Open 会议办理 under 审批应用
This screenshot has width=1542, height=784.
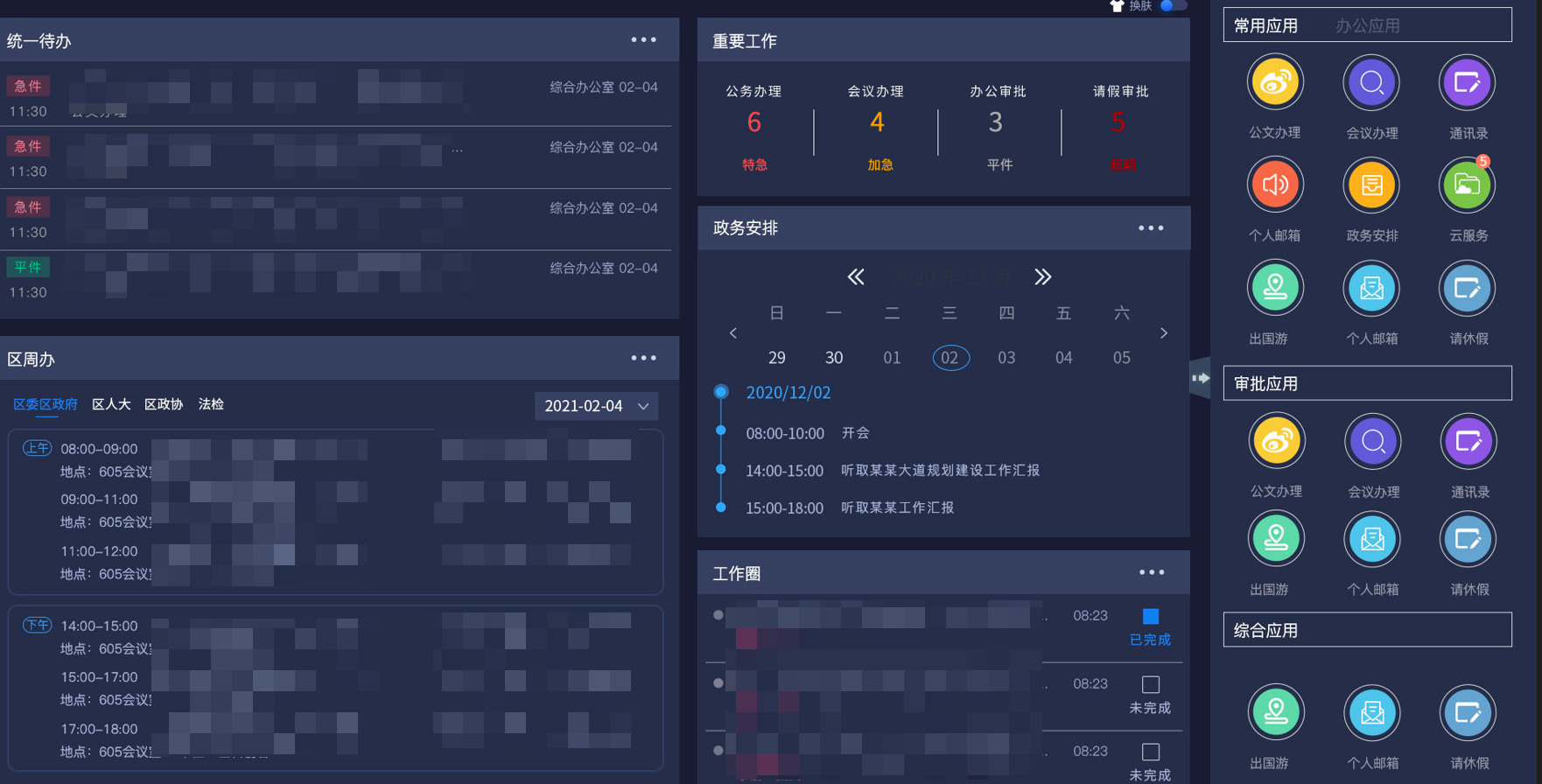tap(1373, 442)
